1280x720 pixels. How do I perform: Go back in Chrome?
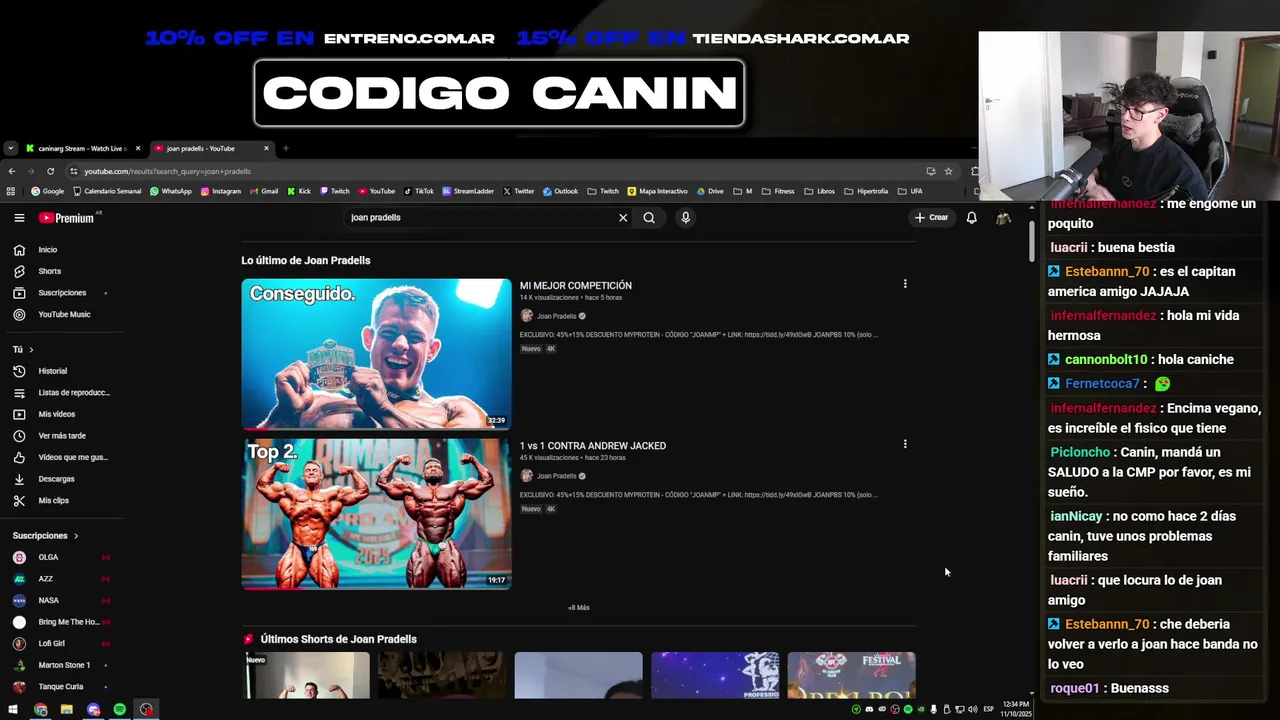click(11, 171)
